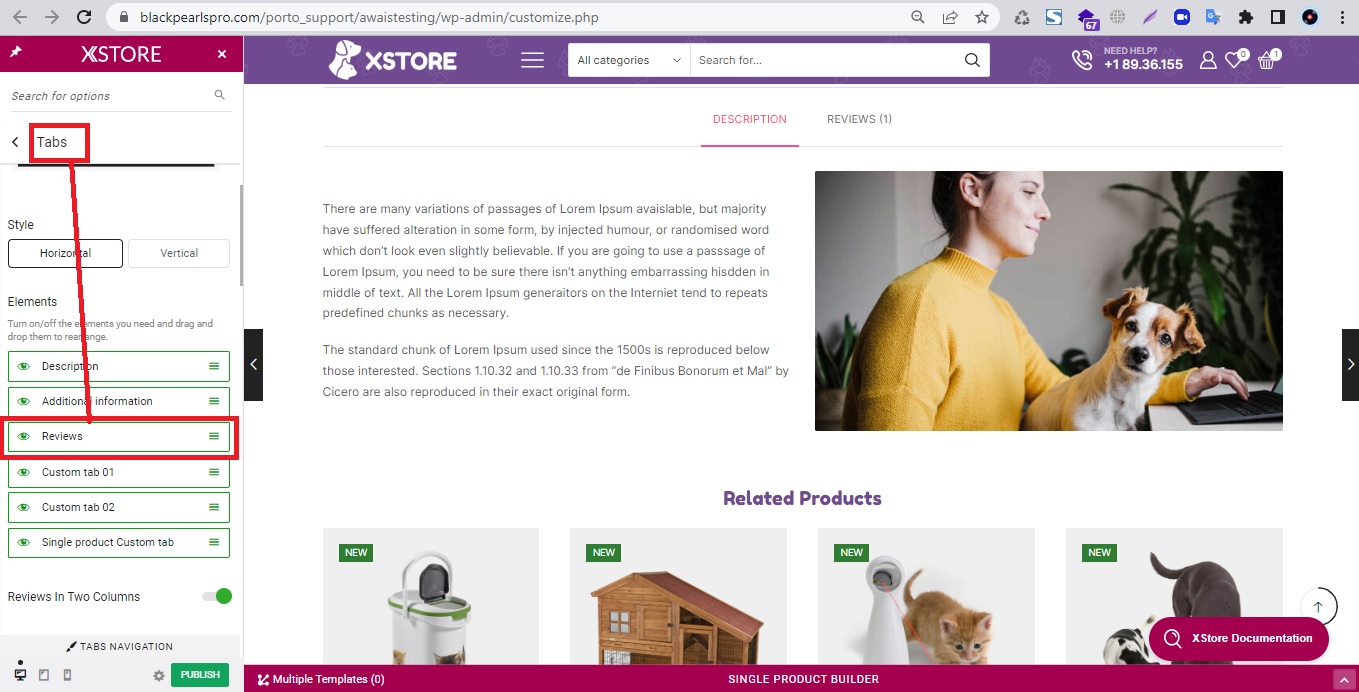The image size is (1359, 692).
Task: Click the search magnifier in store header
Action: click(x=972, y=60)
